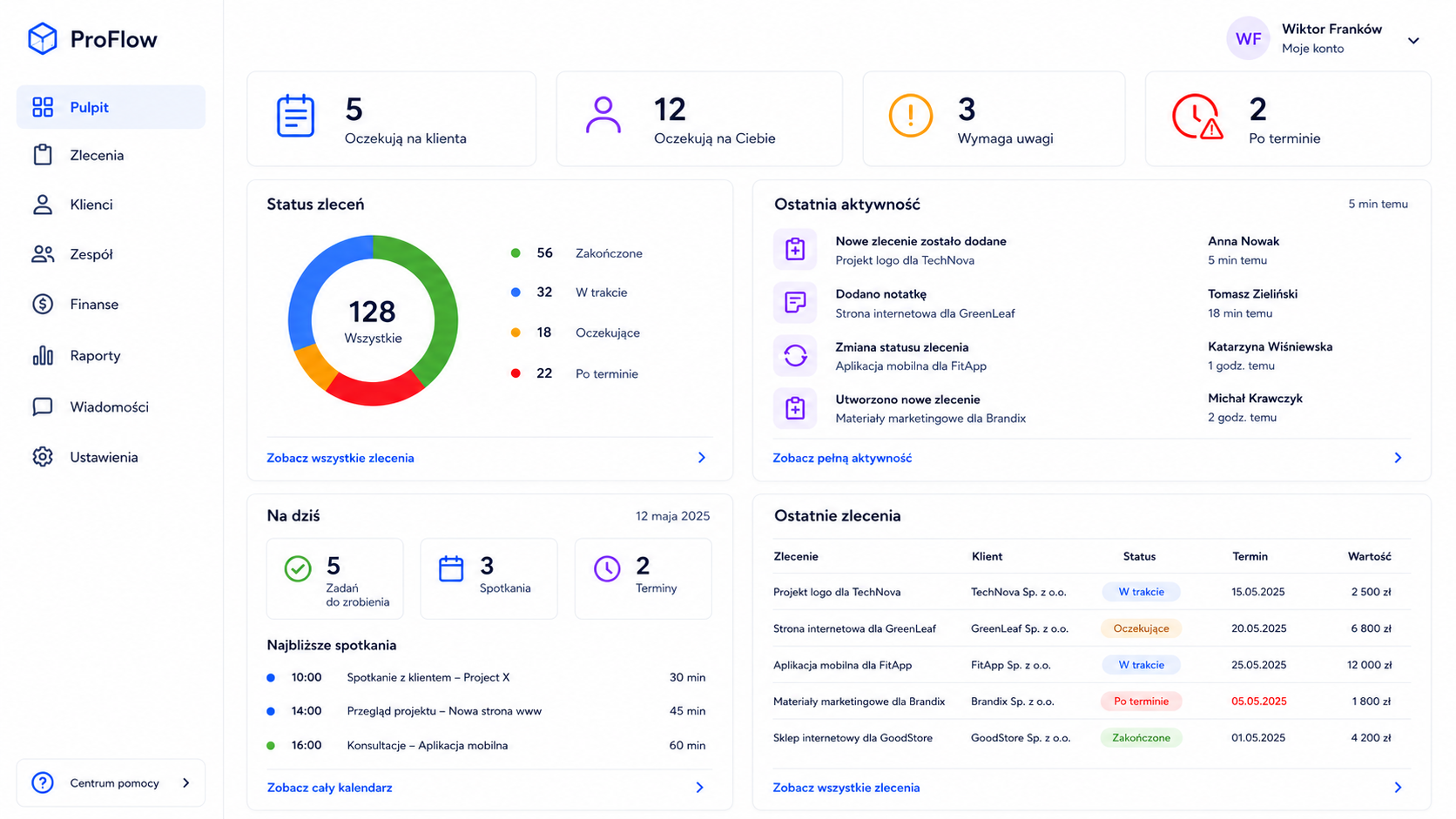This screenshot has height=819, width=1456.
Task: Click the note icon beside Dodano notatkę
Action: point(795,303)
